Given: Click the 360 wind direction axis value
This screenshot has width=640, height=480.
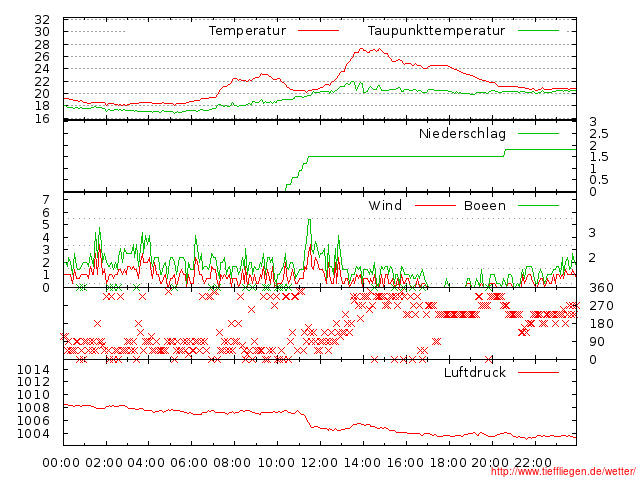Looking at the screenshot, I should [x=601, y=288].
